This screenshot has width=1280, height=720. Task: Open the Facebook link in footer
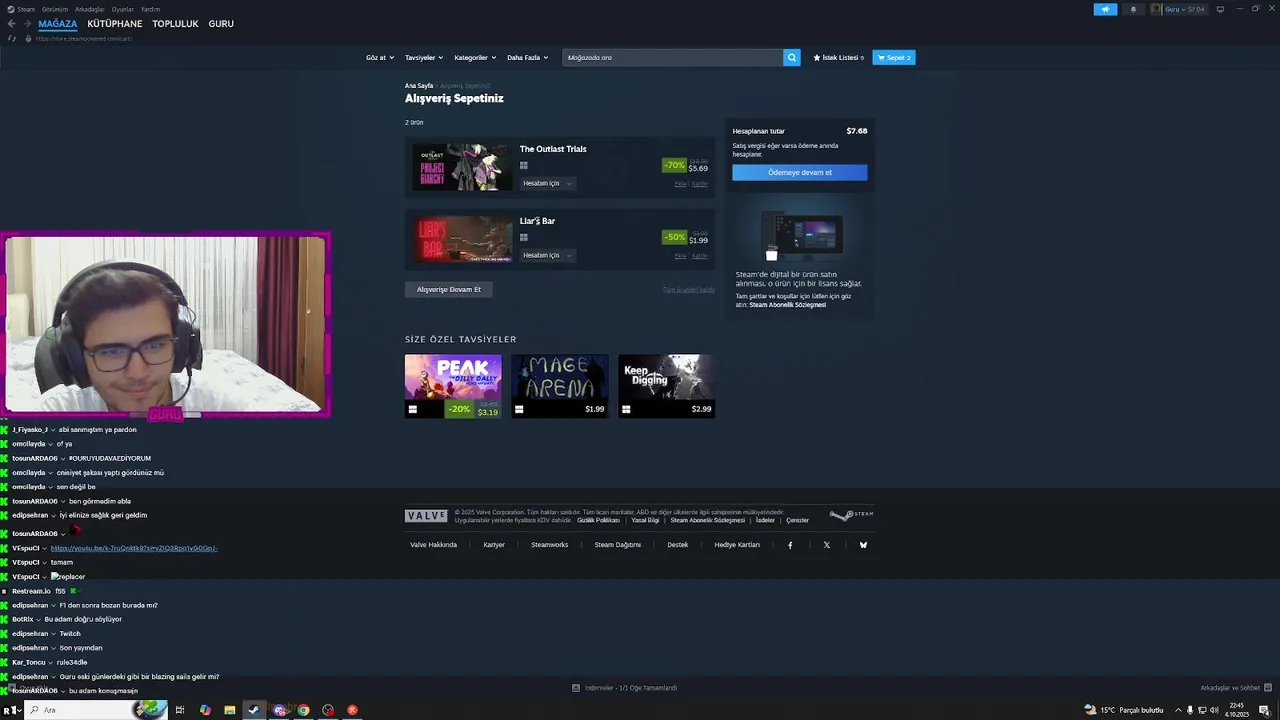pos(790,545)
